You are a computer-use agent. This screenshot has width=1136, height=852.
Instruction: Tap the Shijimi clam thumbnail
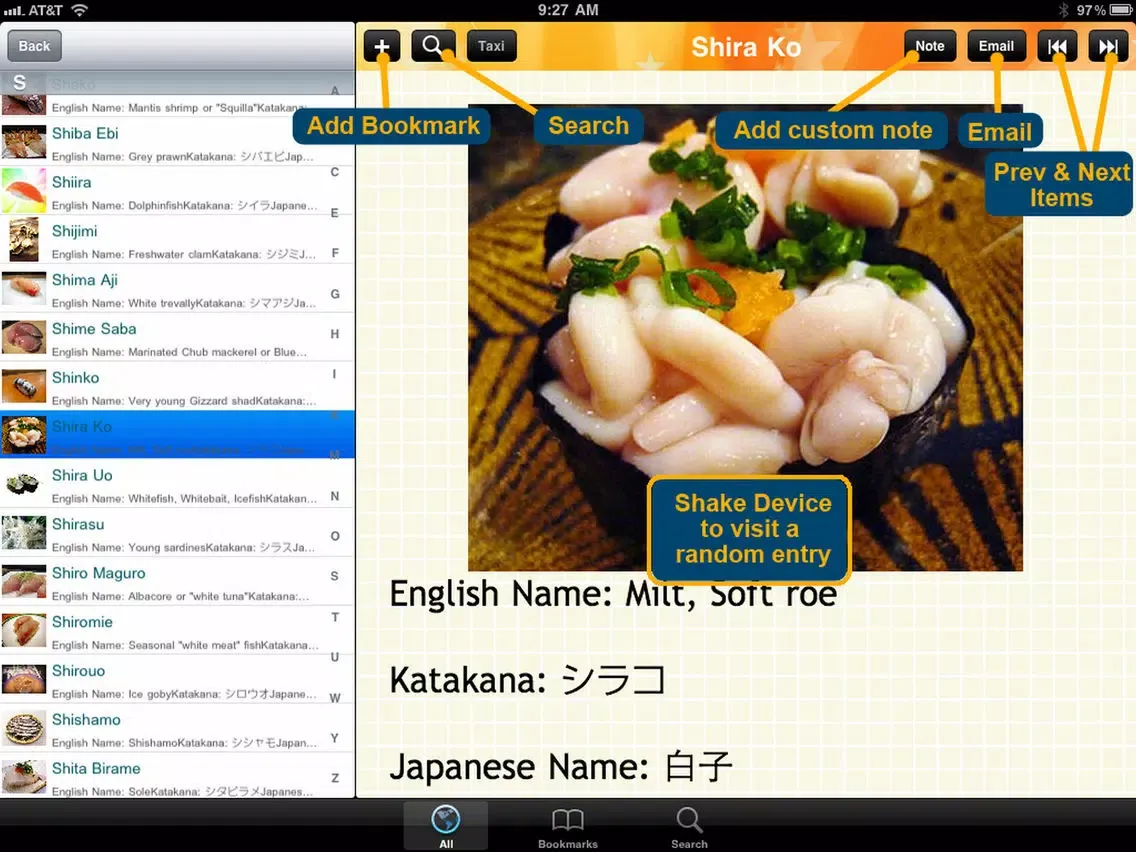pos(24,240)
